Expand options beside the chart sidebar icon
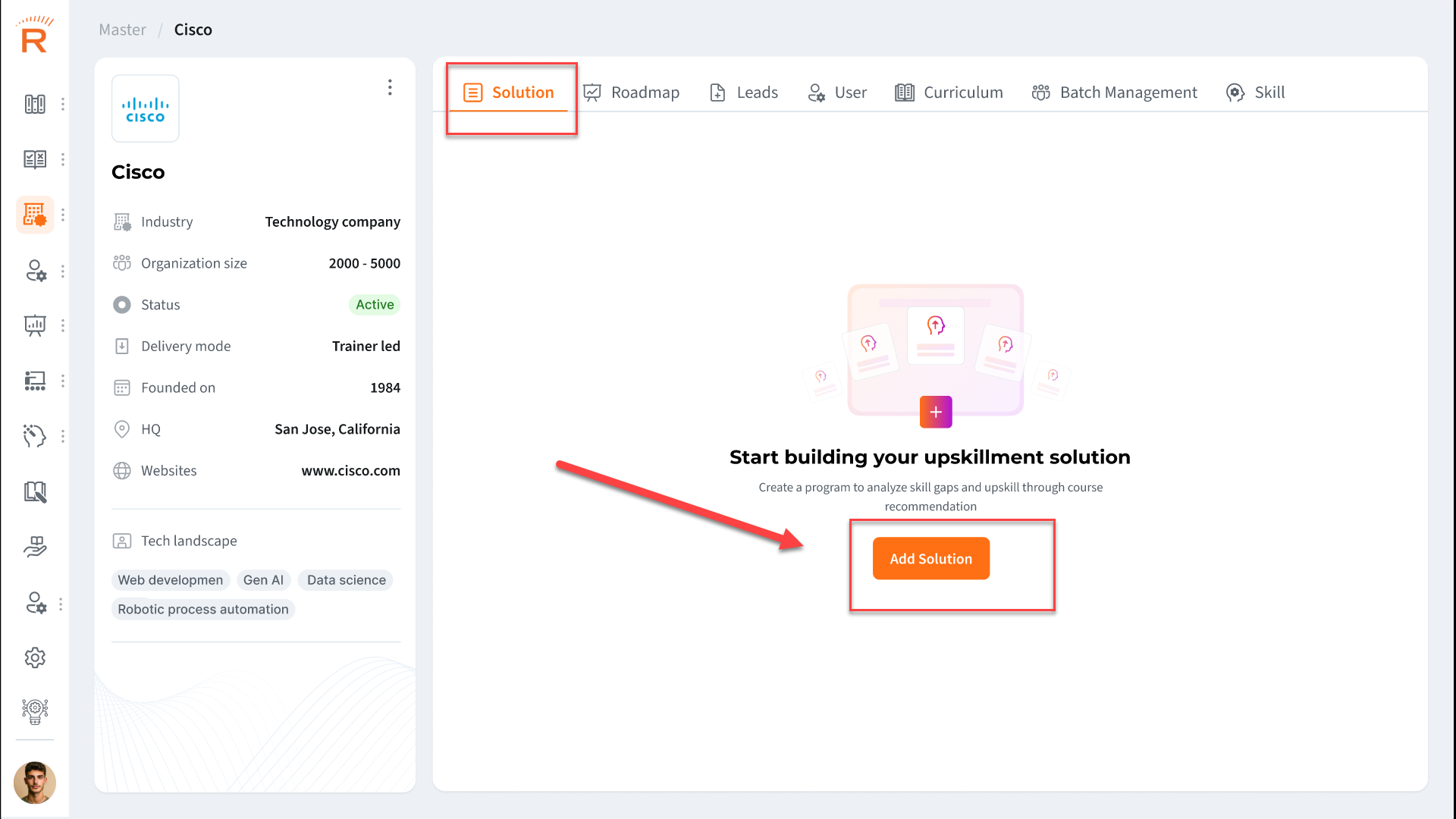 coord(63,325)
